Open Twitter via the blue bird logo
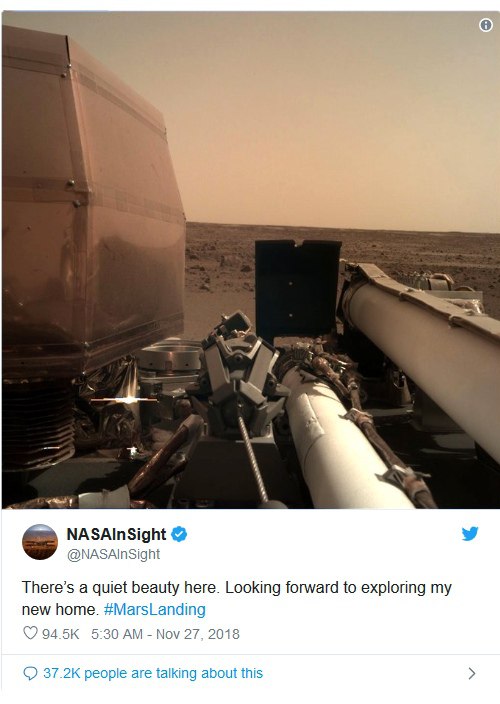The image size is (500, 704). pos(470,533)
